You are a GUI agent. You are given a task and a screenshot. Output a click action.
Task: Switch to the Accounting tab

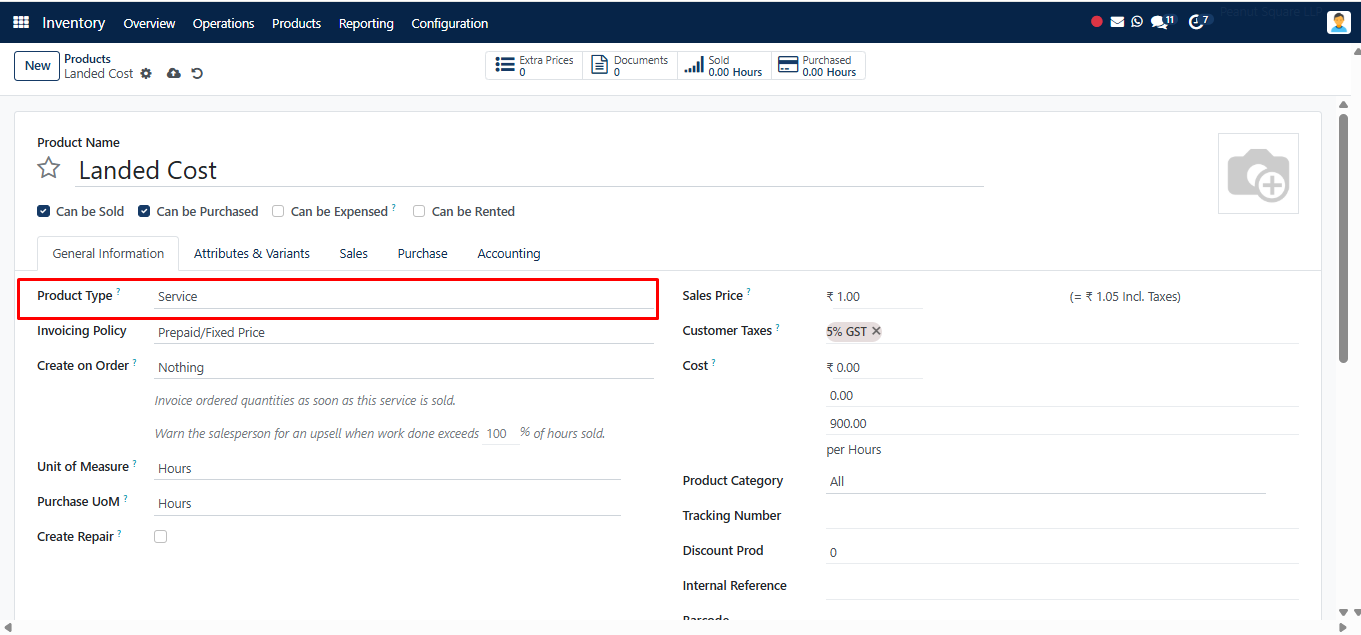[x=509, y=254]
